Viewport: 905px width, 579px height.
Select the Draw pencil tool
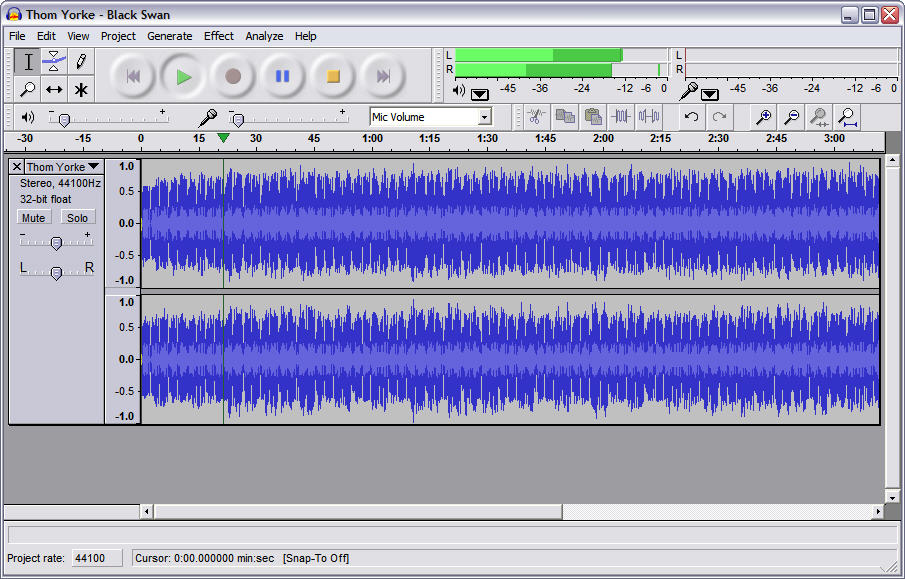coord(81,62)
